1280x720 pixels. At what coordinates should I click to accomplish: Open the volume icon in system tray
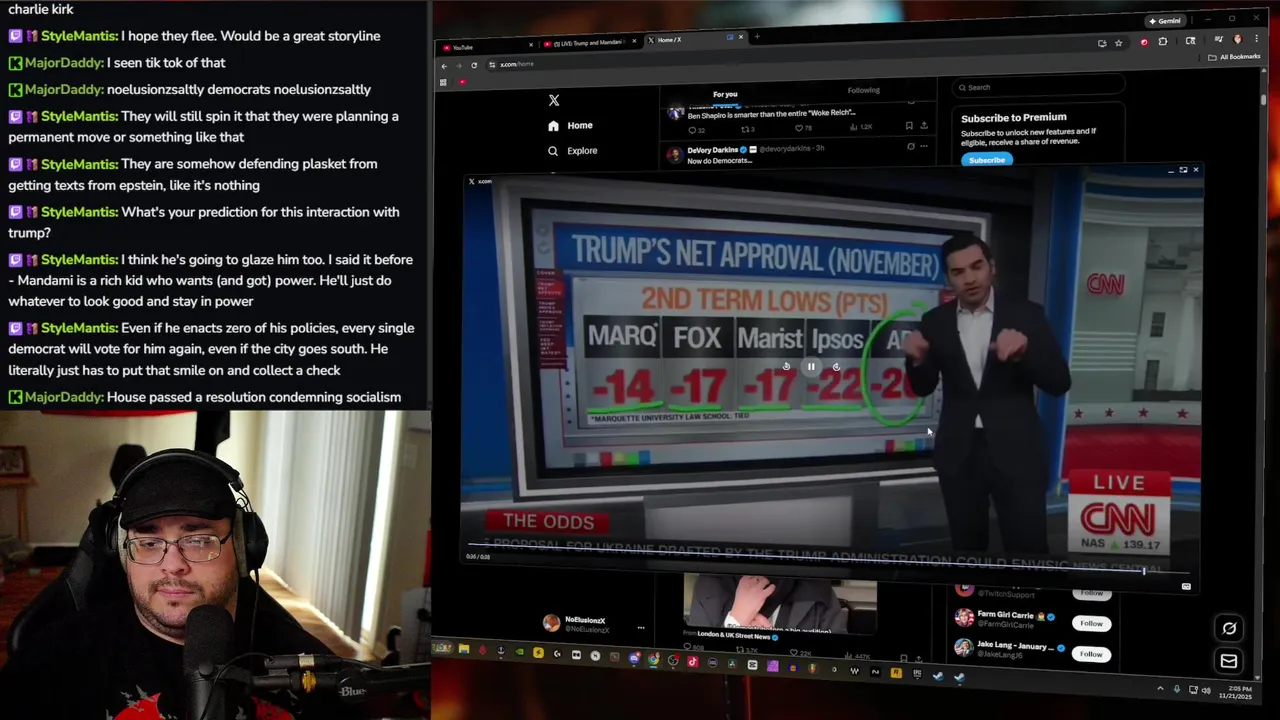[x=1206, y=690]
